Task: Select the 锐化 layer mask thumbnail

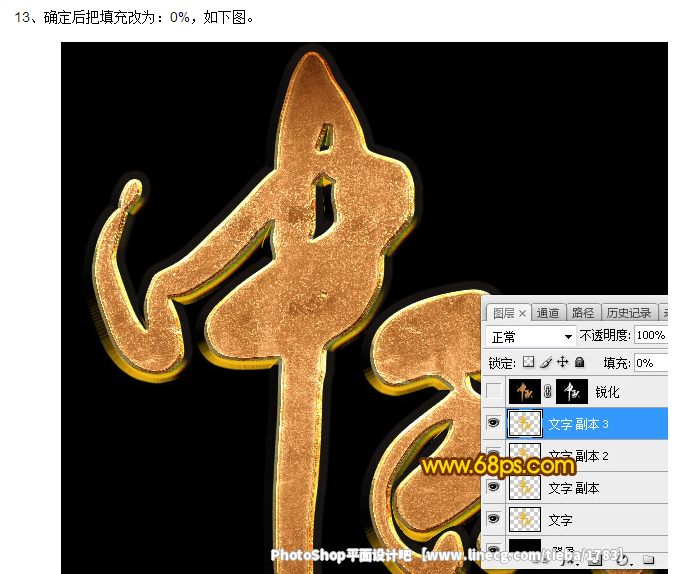Action: coord(570,392)
